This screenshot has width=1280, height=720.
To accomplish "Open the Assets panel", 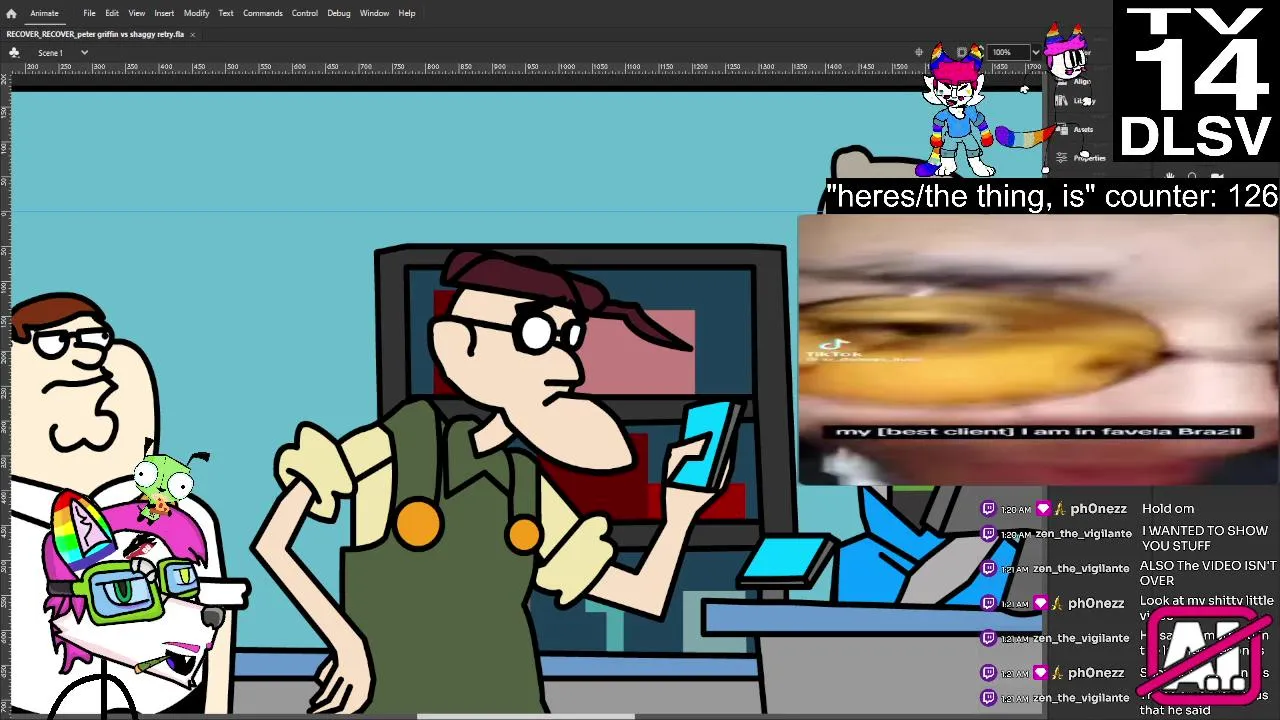I will click(1076, 129).
